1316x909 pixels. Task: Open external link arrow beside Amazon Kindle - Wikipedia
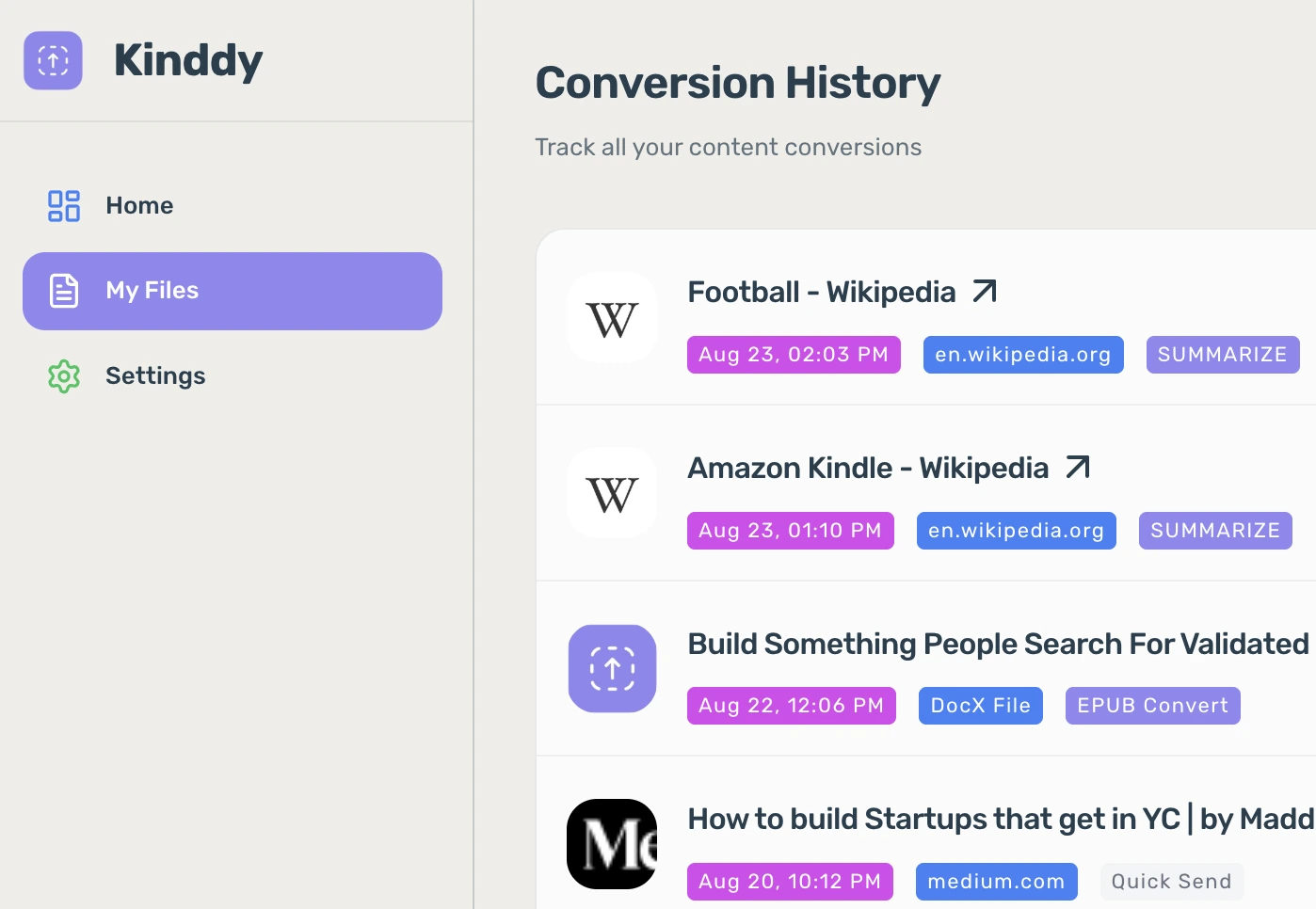click(x=1078, y=468)
